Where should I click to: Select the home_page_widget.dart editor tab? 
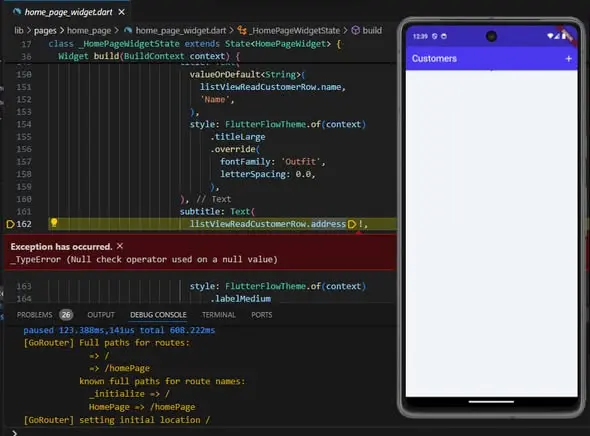point(68,12)
